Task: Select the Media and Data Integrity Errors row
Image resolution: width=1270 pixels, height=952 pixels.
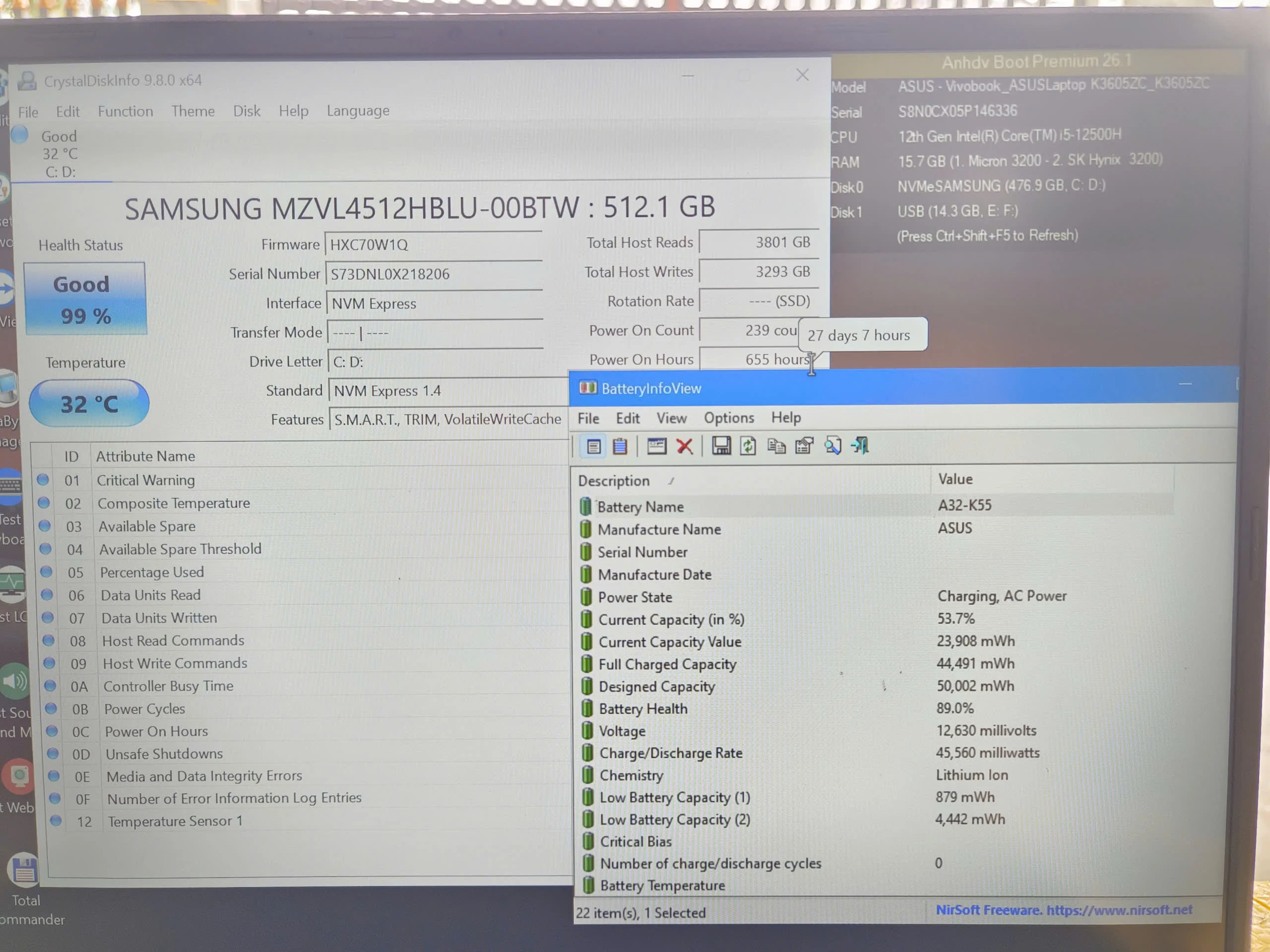Action: tap(307, 776)
